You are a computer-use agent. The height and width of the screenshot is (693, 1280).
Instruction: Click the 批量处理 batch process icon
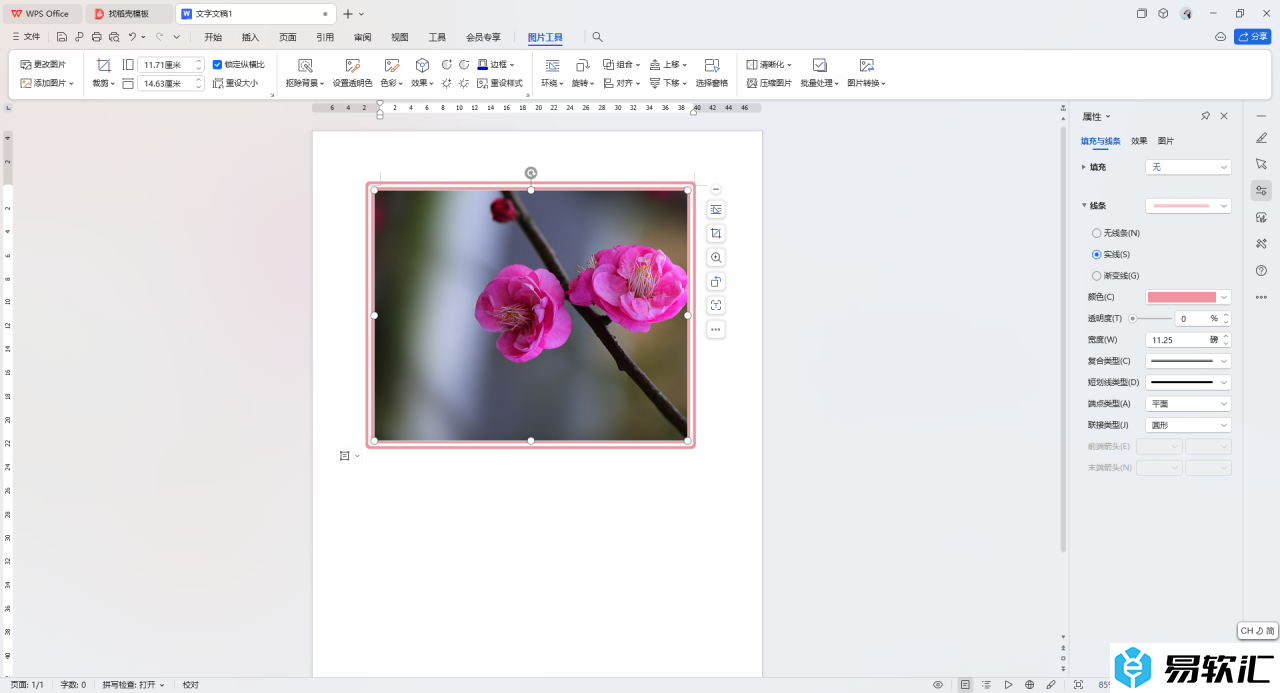(x=819, y=65)
